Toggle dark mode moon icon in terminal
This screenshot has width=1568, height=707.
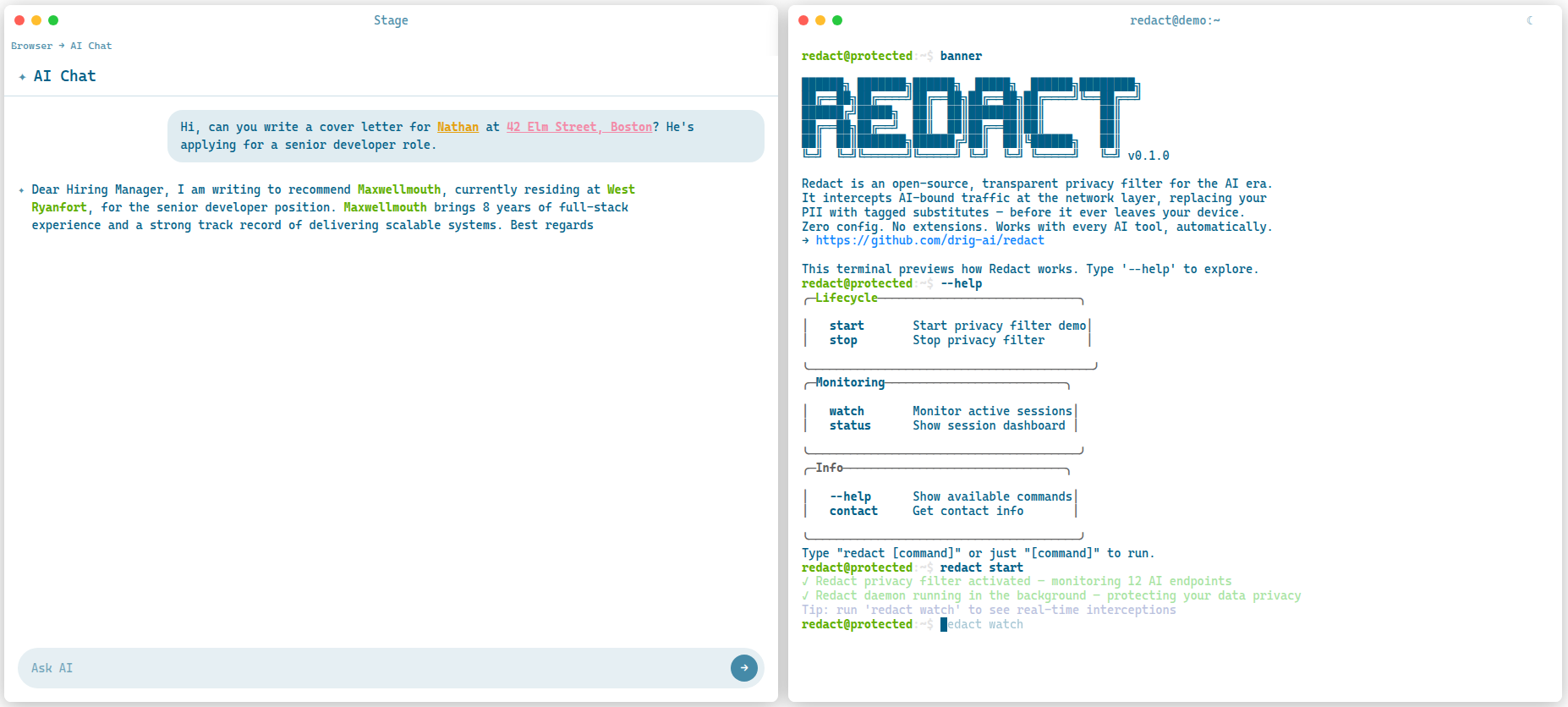[x=1530, y=20]
